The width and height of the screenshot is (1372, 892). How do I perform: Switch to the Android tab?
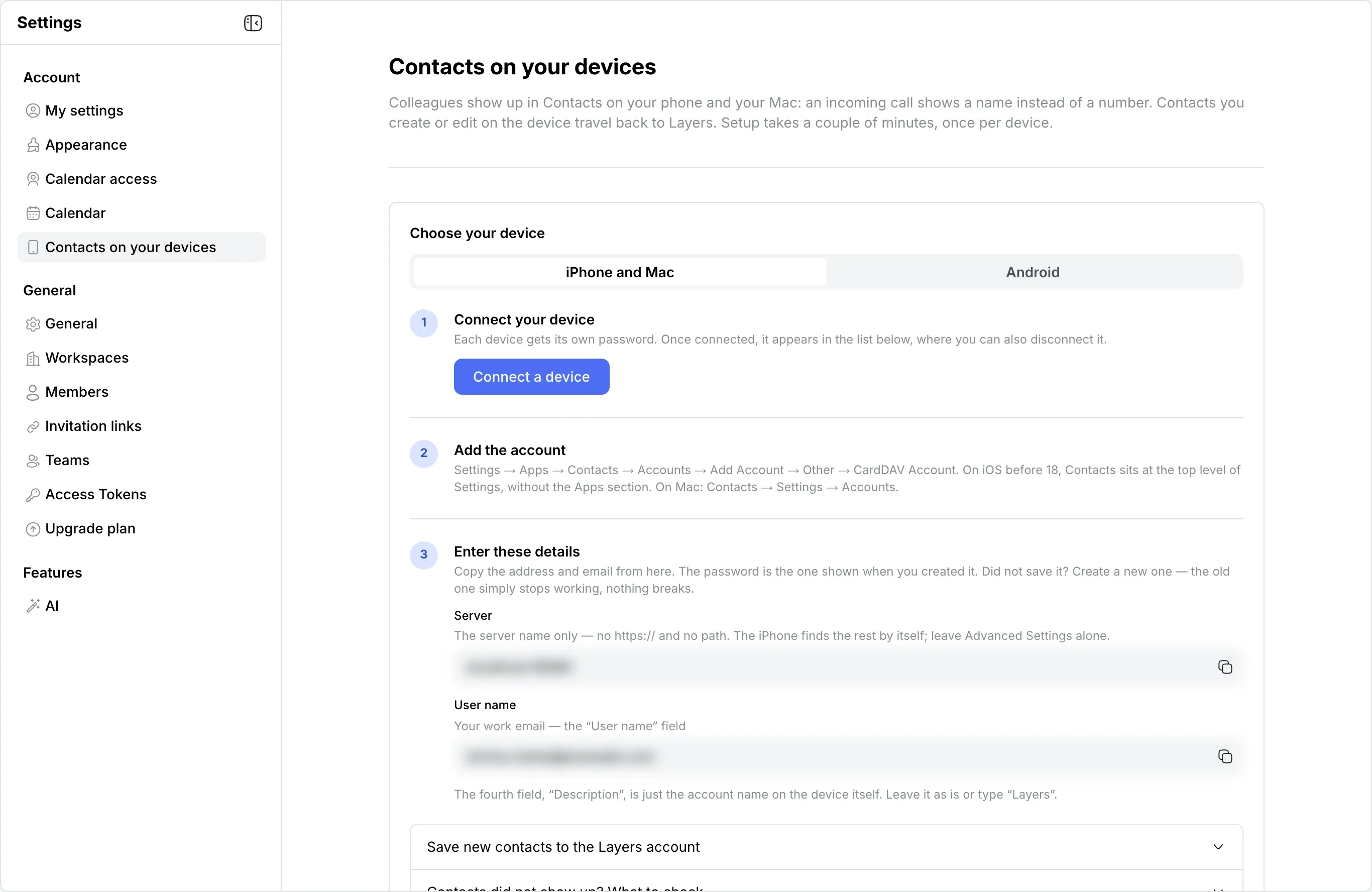pos(1033,272)
